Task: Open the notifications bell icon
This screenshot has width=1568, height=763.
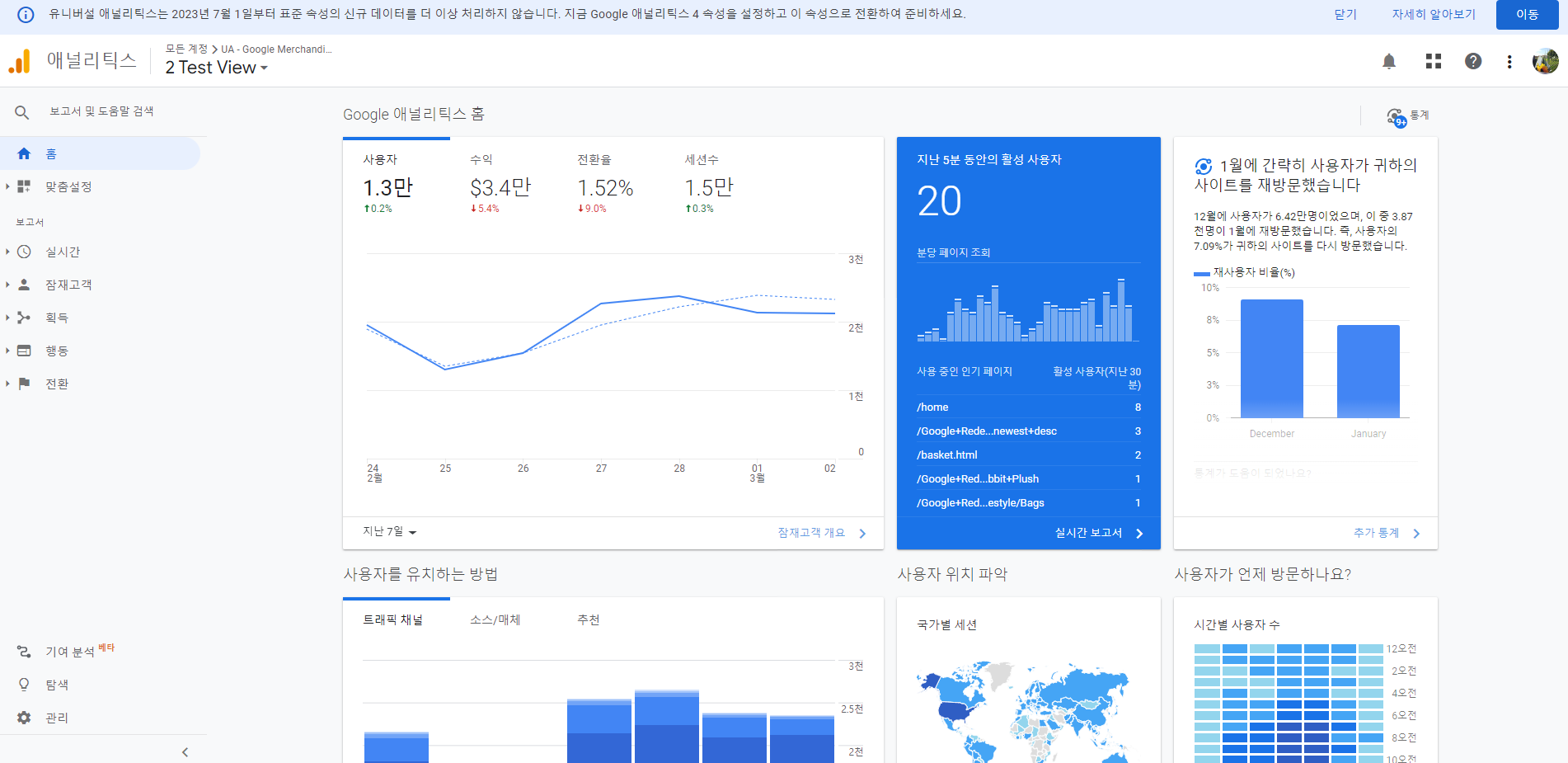Action: pyautogui.click(x=1389, y=61)
